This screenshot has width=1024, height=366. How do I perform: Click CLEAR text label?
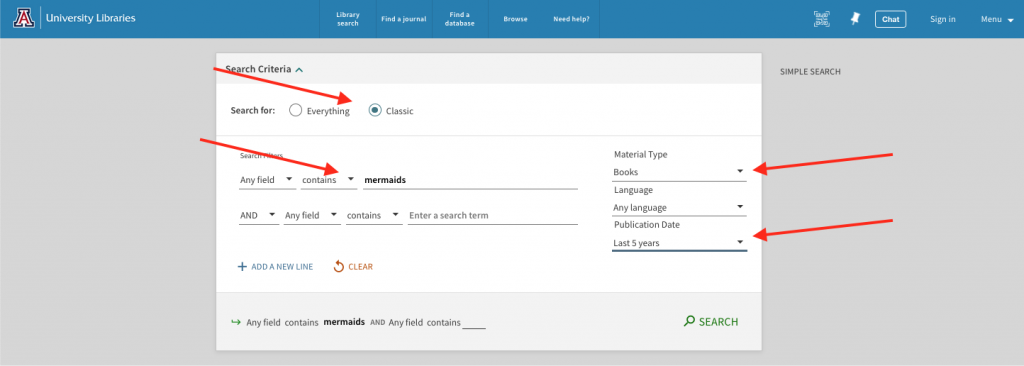point(360,267)
